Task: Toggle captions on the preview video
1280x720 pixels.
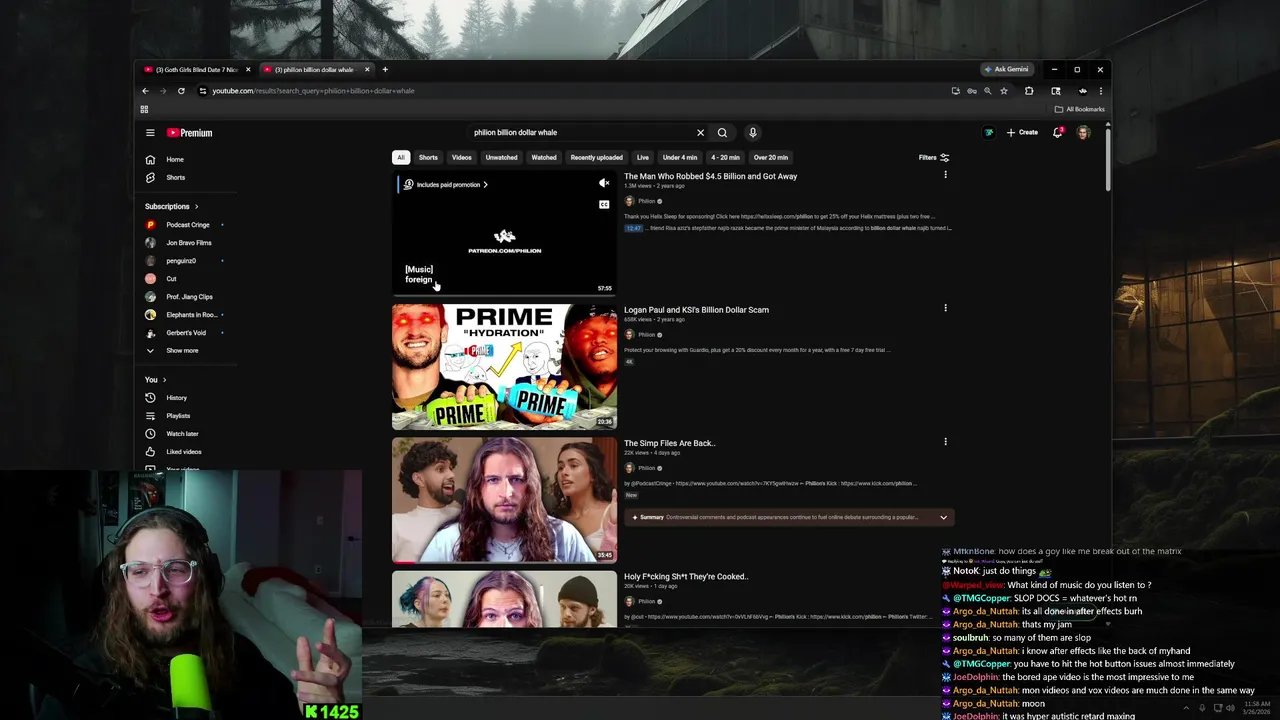Action: point(604,204)
